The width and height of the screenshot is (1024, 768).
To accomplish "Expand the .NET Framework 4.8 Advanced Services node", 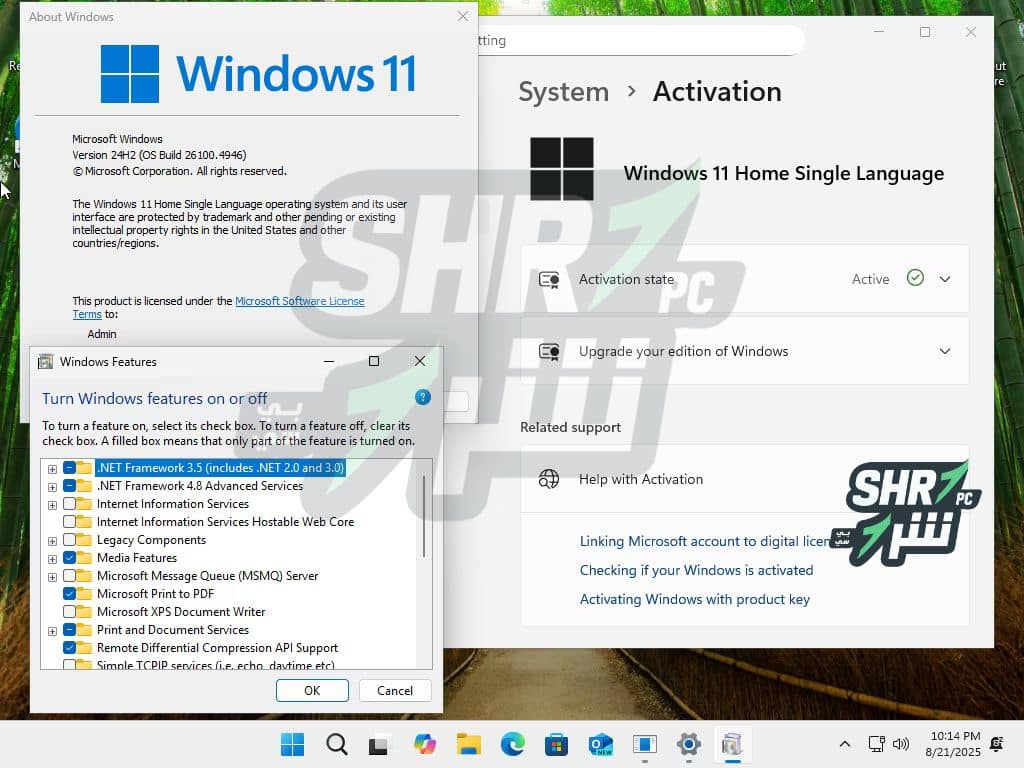I will [x=52, y=487].
